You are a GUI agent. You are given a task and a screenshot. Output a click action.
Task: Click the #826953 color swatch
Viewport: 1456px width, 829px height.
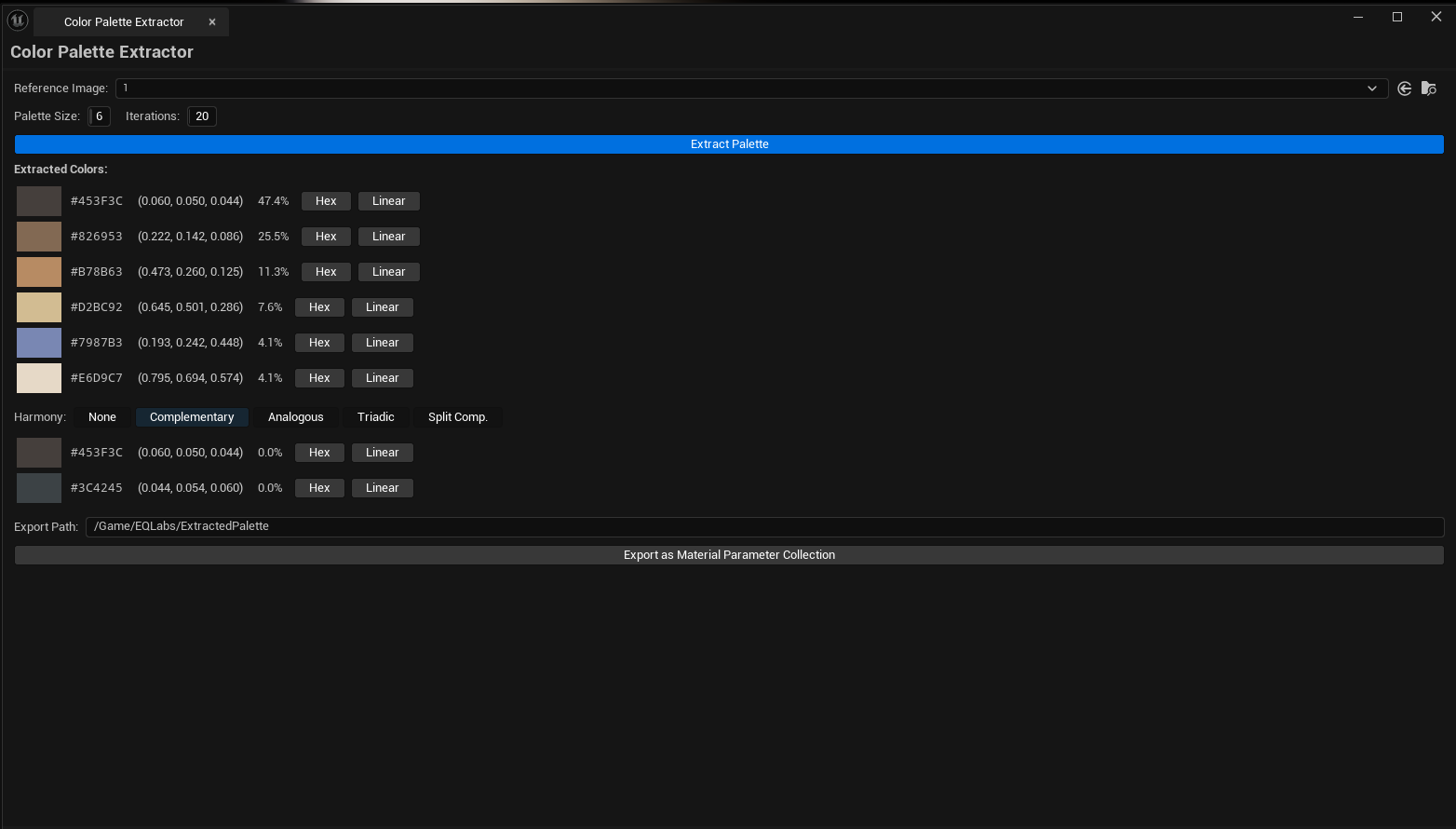tap(39, 237)
